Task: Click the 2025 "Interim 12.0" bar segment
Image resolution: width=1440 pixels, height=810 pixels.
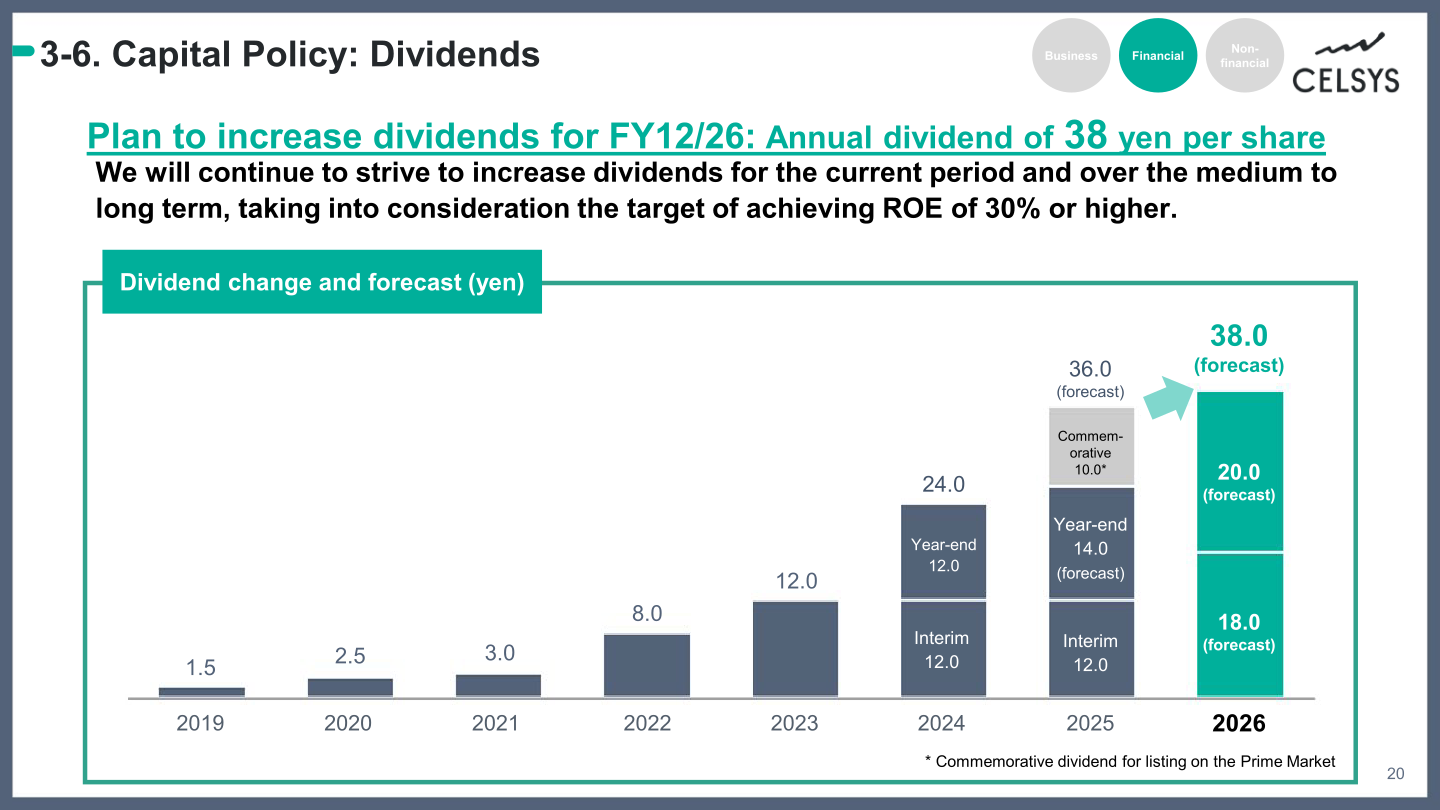Action: pyautogui.click(x=1091, y=649)
